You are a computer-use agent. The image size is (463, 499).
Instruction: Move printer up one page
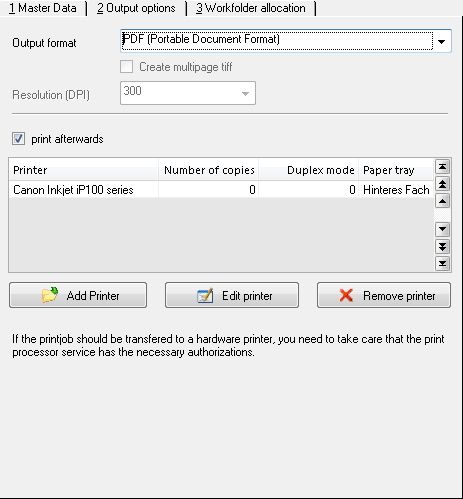coord(442,184)
